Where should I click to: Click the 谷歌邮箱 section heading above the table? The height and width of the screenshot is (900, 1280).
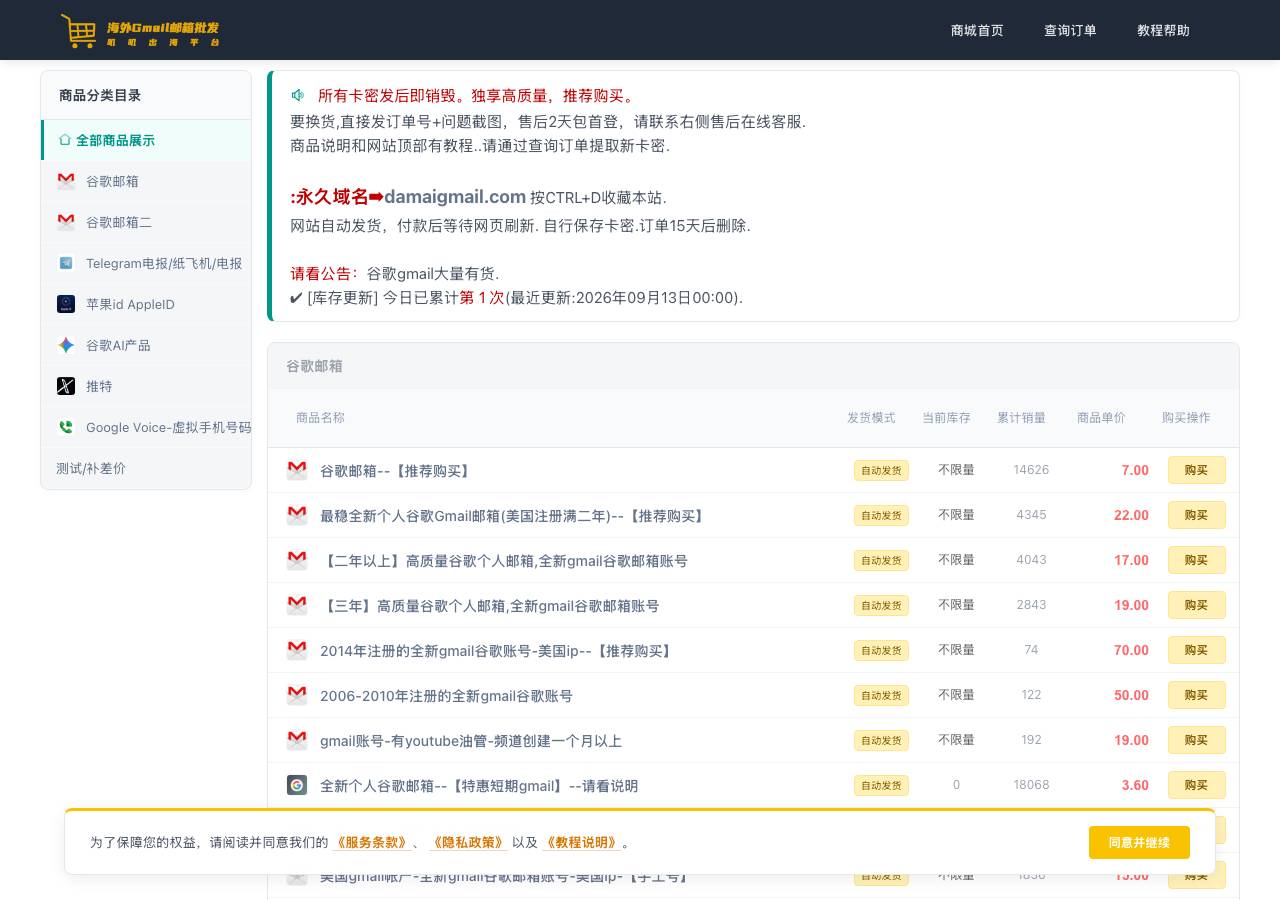point(314,366)
